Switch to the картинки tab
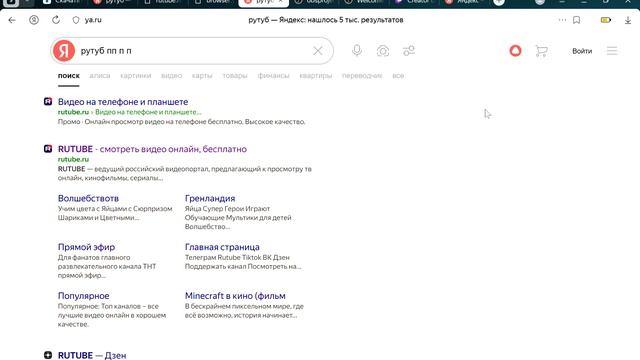The height and width of the screenshot is (360, 640). point(136,76)
